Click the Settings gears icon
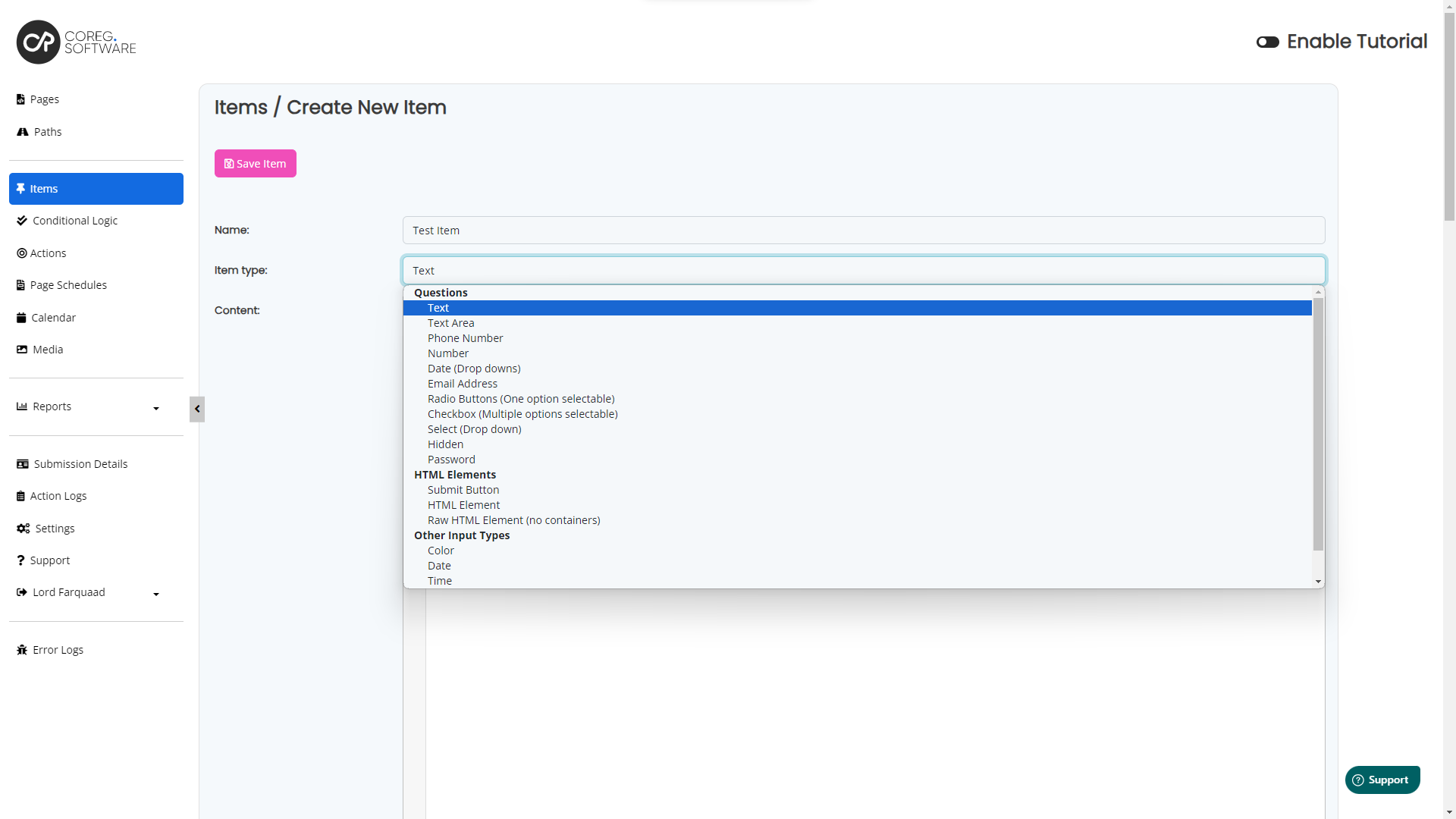The height and width of the screenshot is (819, 1456). point(23,529)
